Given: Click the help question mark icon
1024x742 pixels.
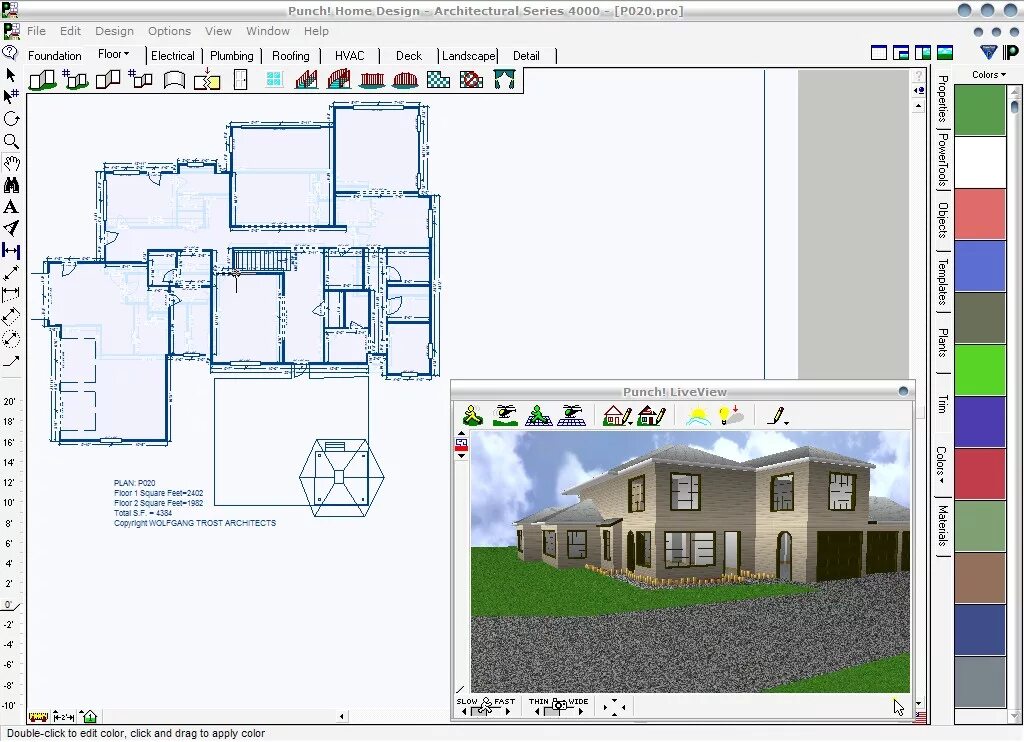Looking at the screenshot, I should tap(10, 52).
